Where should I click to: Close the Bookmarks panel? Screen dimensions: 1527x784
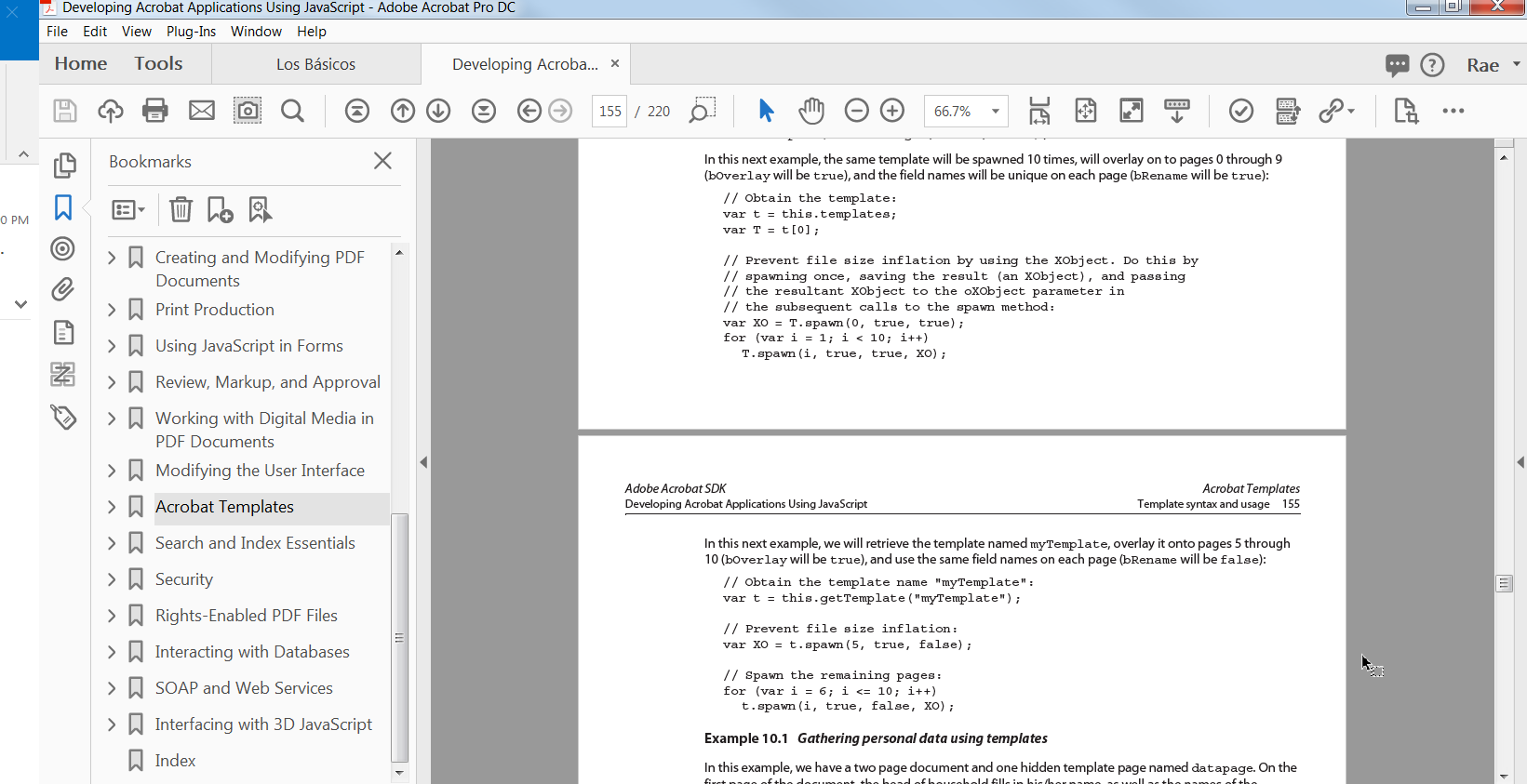[x=382, y=161]
